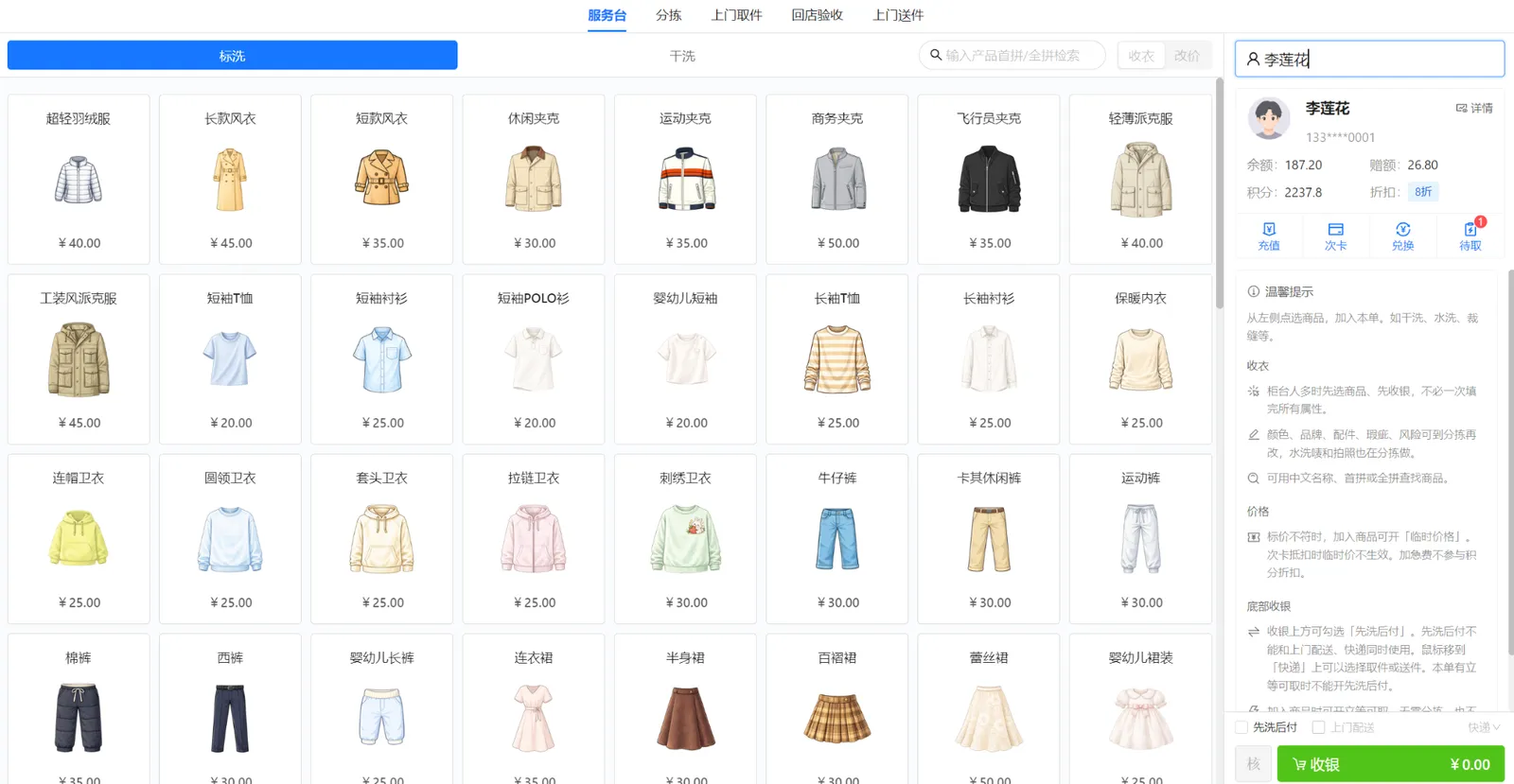Click the green 收银 checkout button
Image resolution: width=1514 pixels, height=784 pixels.
[x=1390, y=764]
